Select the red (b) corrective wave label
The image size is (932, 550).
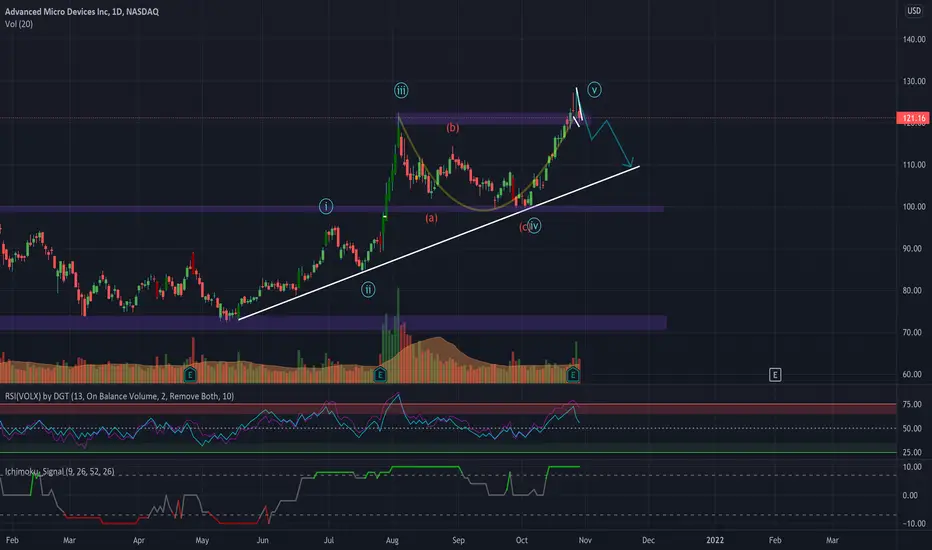453,127
